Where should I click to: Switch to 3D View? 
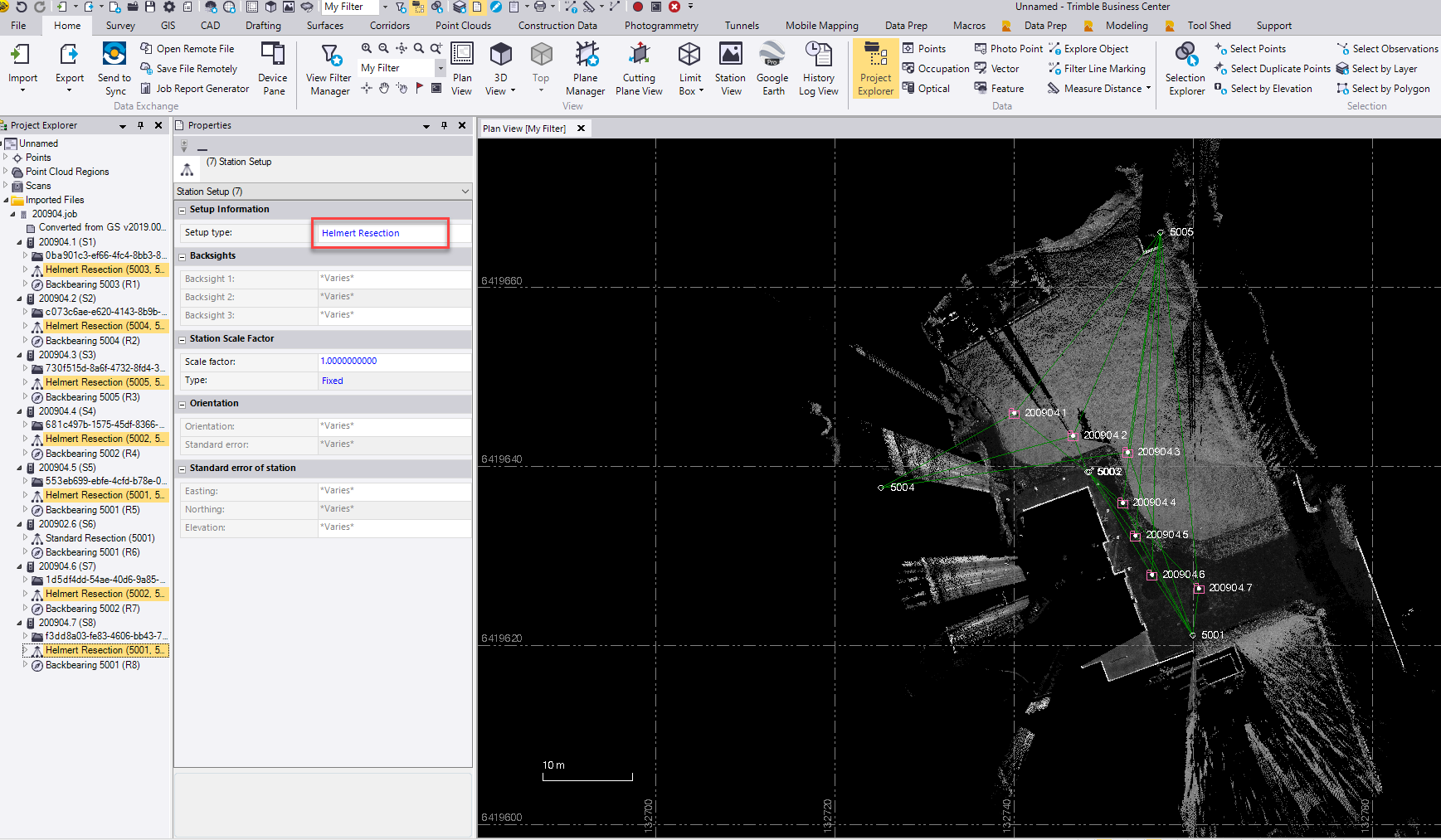(x=499, y=68)
